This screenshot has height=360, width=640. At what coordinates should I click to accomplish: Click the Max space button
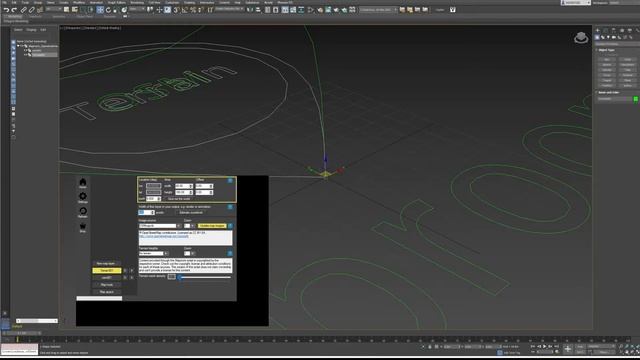click(x=107, y=292)
